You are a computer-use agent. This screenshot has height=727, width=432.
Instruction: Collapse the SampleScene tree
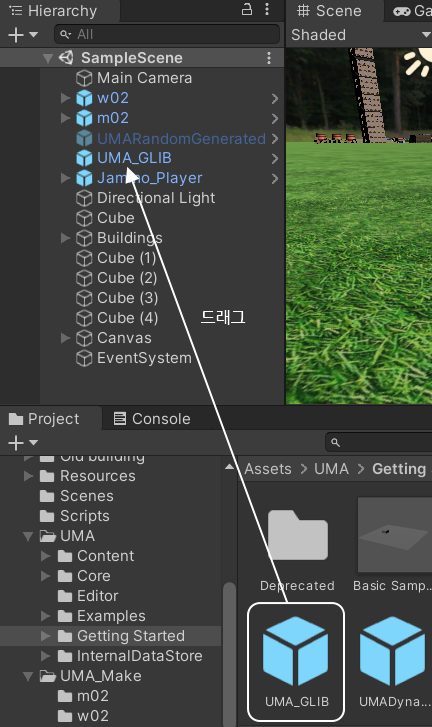(47, 58)
